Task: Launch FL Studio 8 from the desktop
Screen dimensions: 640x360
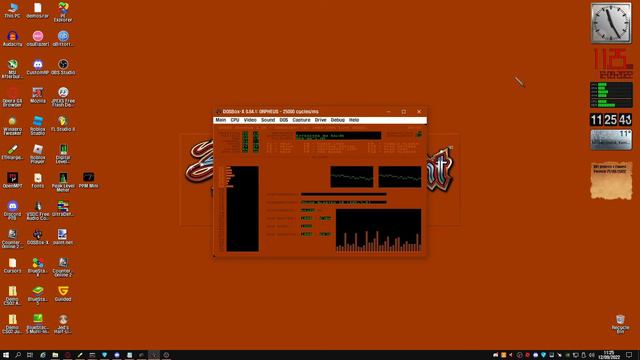Action: tap(63, 124)
